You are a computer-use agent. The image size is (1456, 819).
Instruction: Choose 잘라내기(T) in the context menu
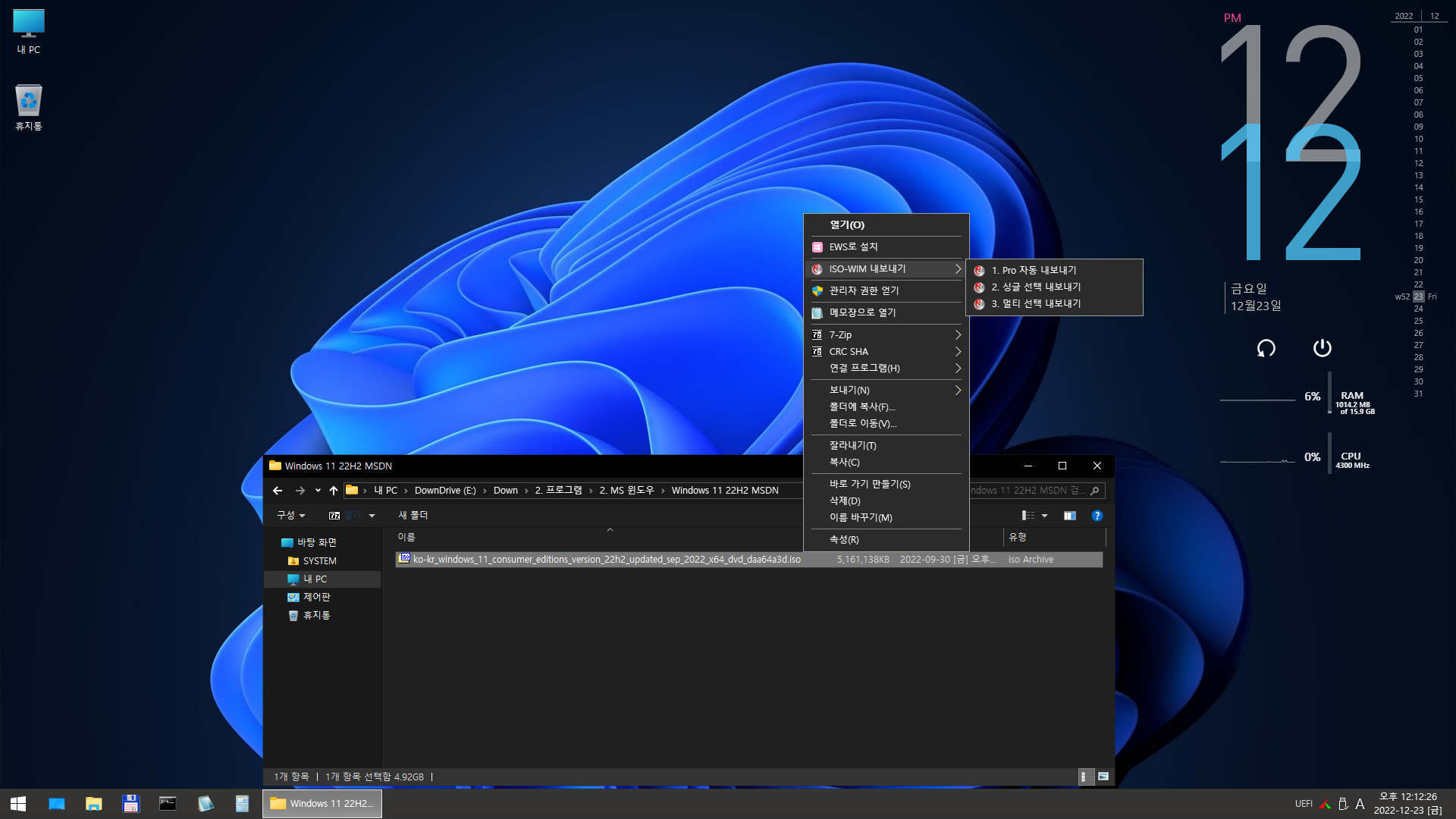click(886, 446)
